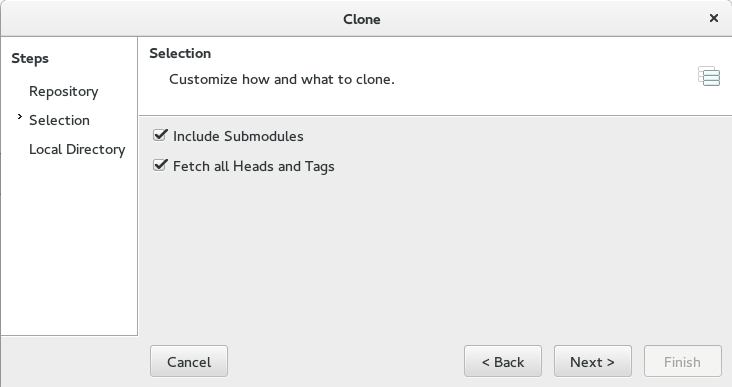
Task: Click the clone wizard database icon
Action: [709, 76]
